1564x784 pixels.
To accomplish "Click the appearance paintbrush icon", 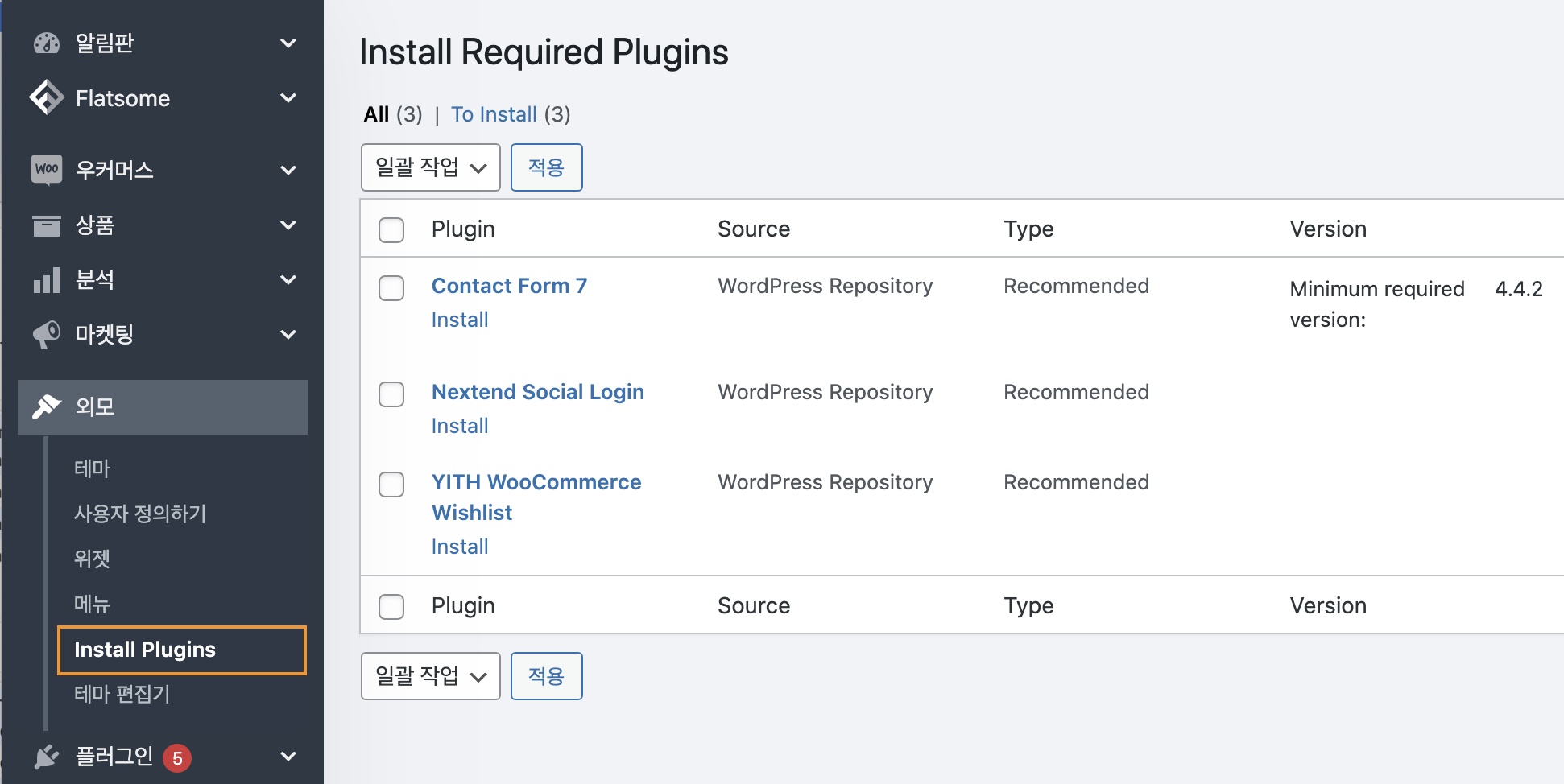I will click(47, 406).
